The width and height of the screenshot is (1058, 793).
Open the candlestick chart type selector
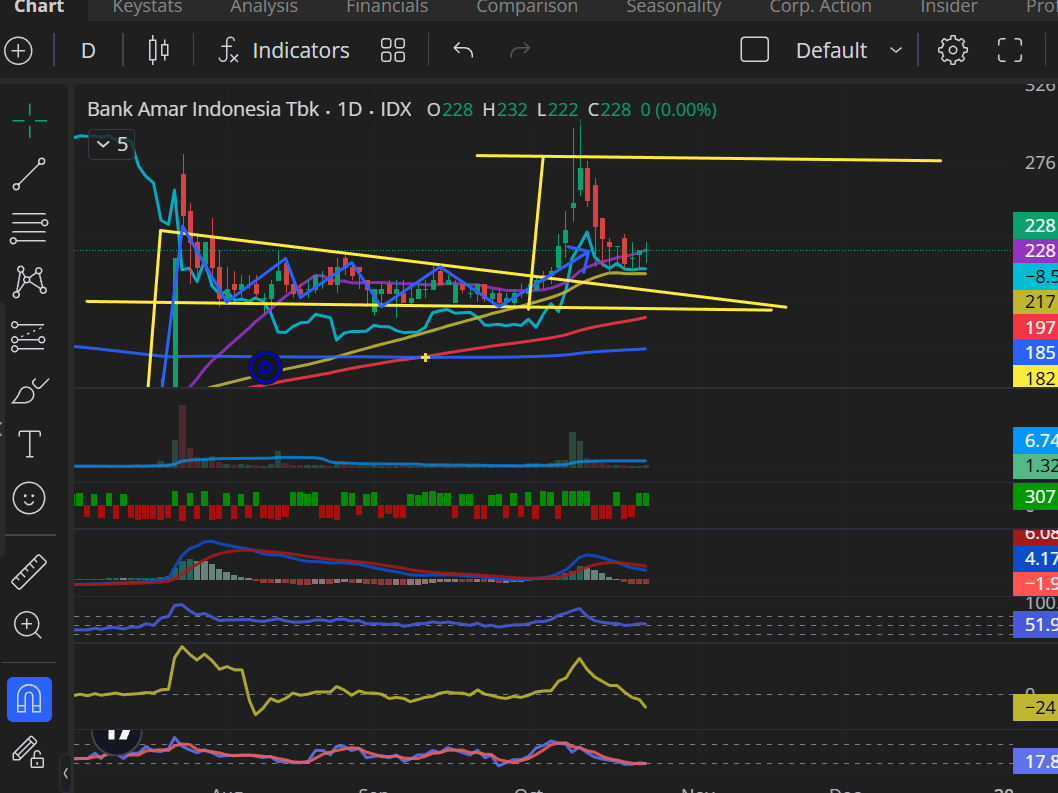click(x=158, y=50)
